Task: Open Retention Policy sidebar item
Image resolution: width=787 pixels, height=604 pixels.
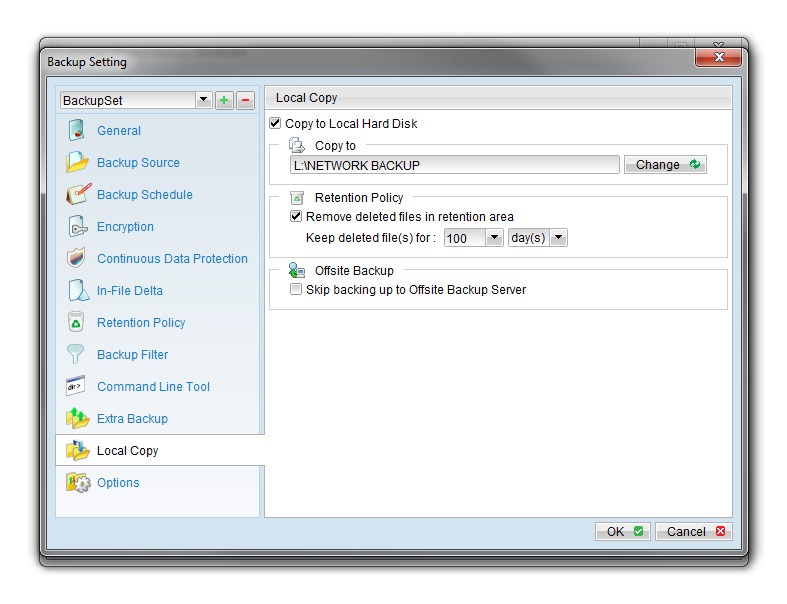Action: pos(142,323)
